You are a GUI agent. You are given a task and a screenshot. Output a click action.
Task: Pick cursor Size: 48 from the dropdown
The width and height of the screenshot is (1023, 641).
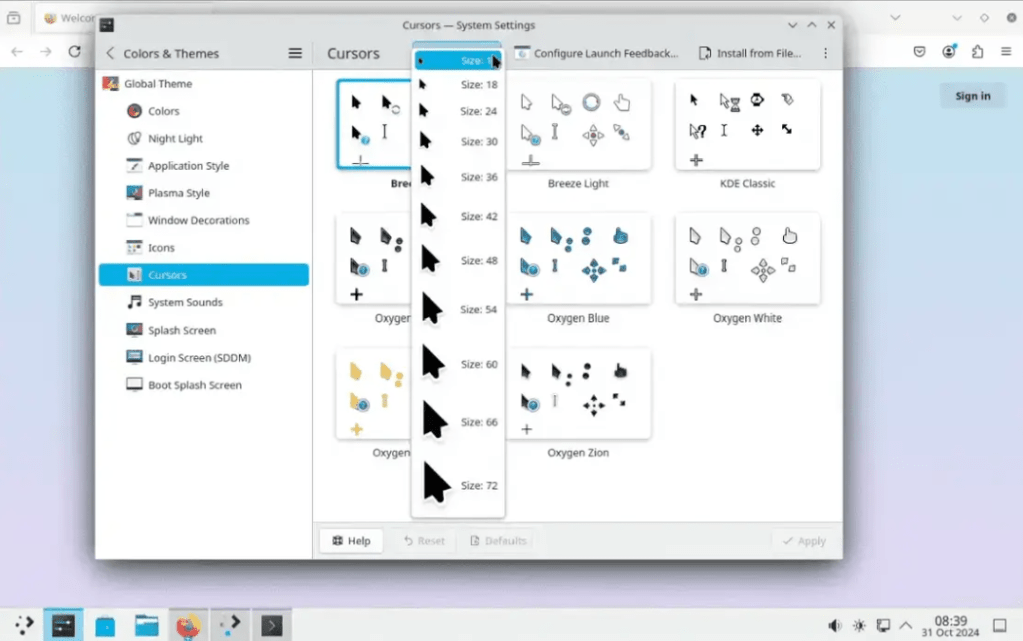click(459, 260)
